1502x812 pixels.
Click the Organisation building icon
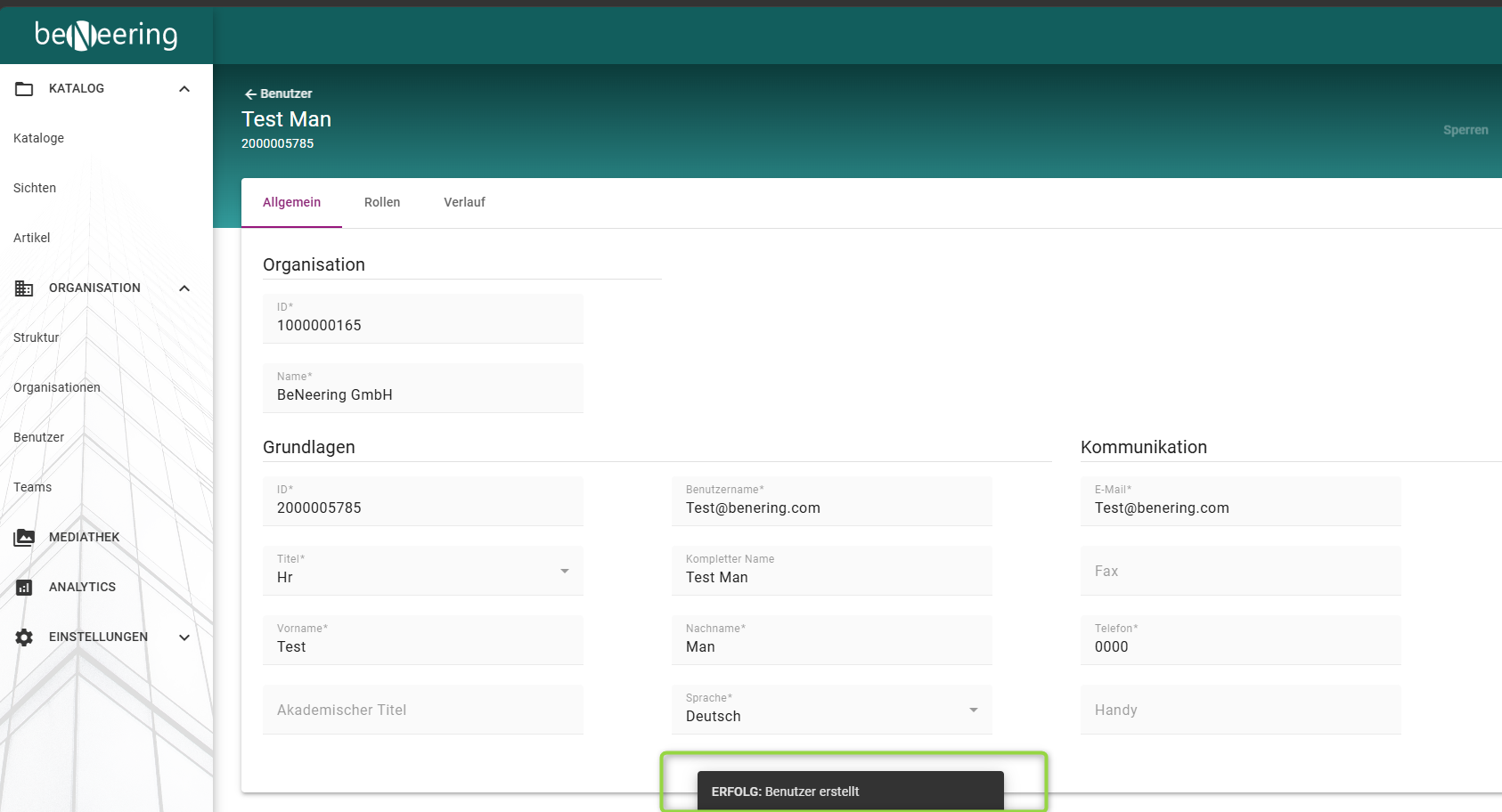(x=24, y=288)
